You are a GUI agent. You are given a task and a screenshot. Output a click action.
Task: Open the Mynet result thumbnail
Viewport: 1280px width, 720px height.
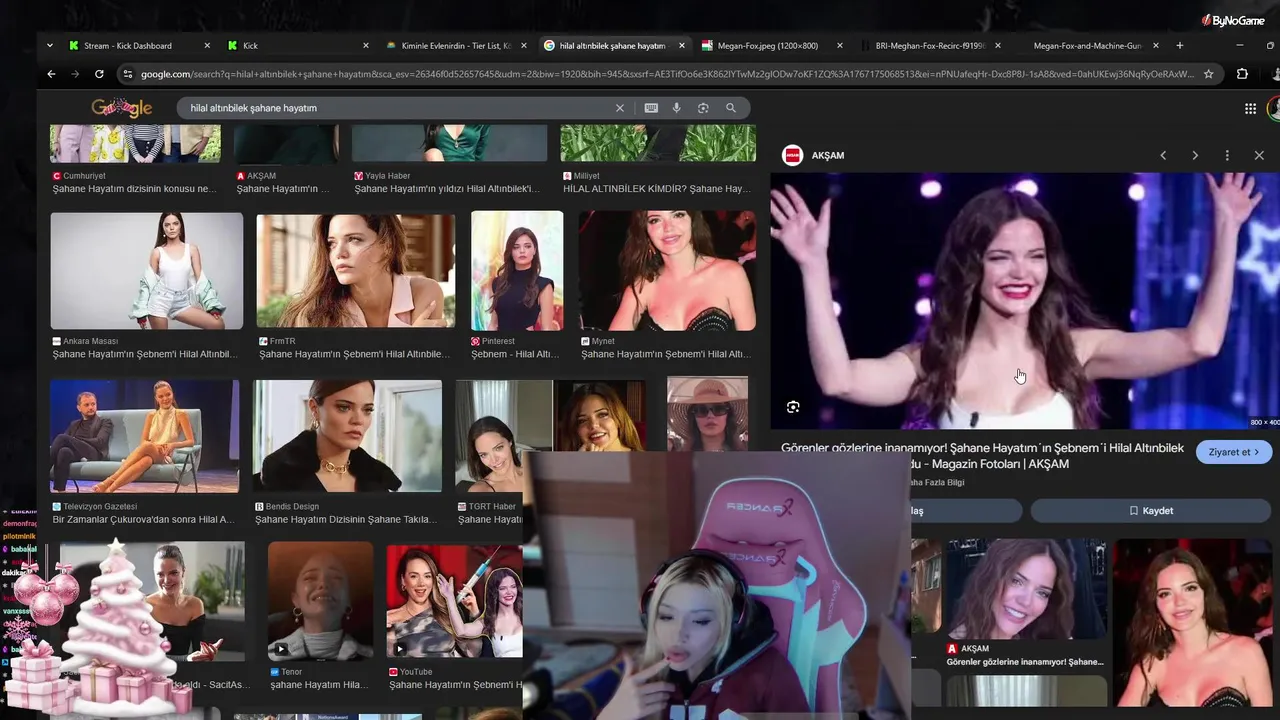point(667,270)
